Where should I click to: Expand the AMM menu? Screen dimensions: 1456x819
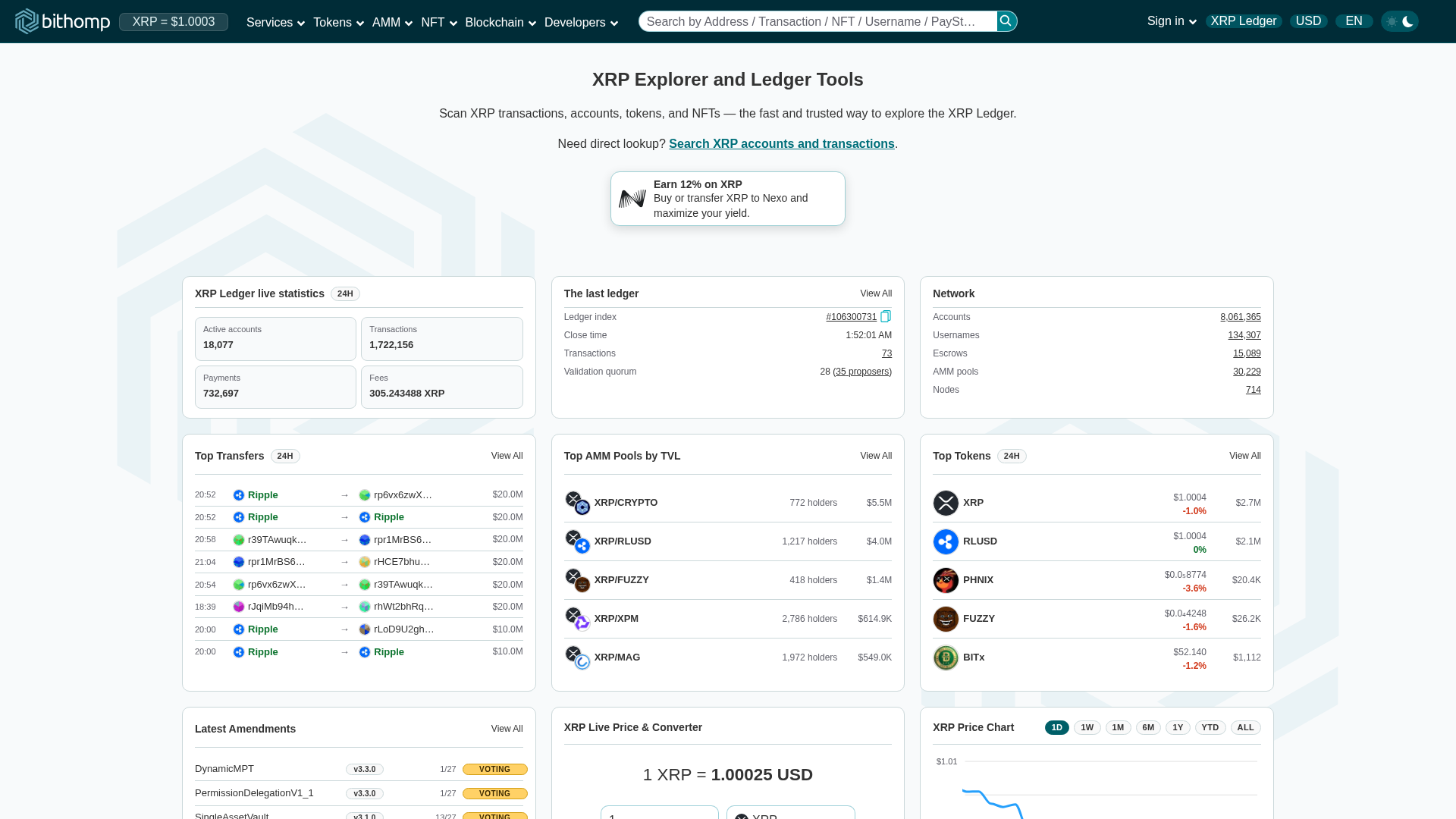[392, 23]
